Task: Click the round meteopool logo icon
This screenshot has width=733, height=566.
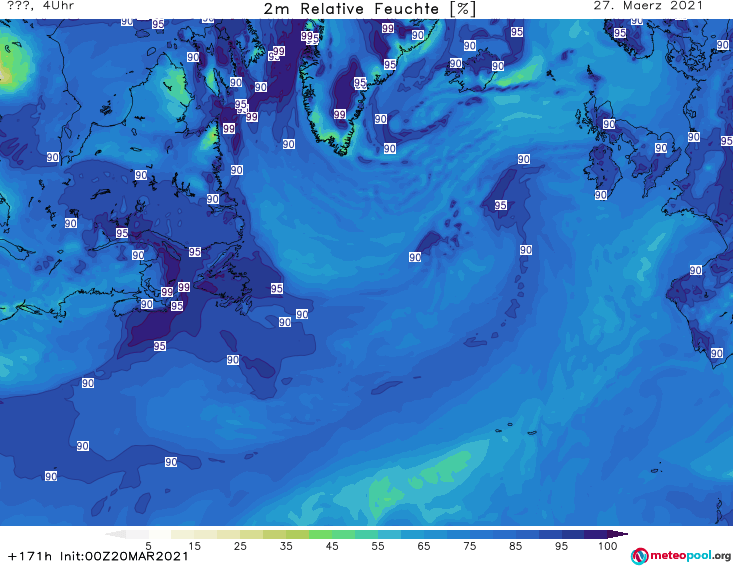Action: pos(639,556)
